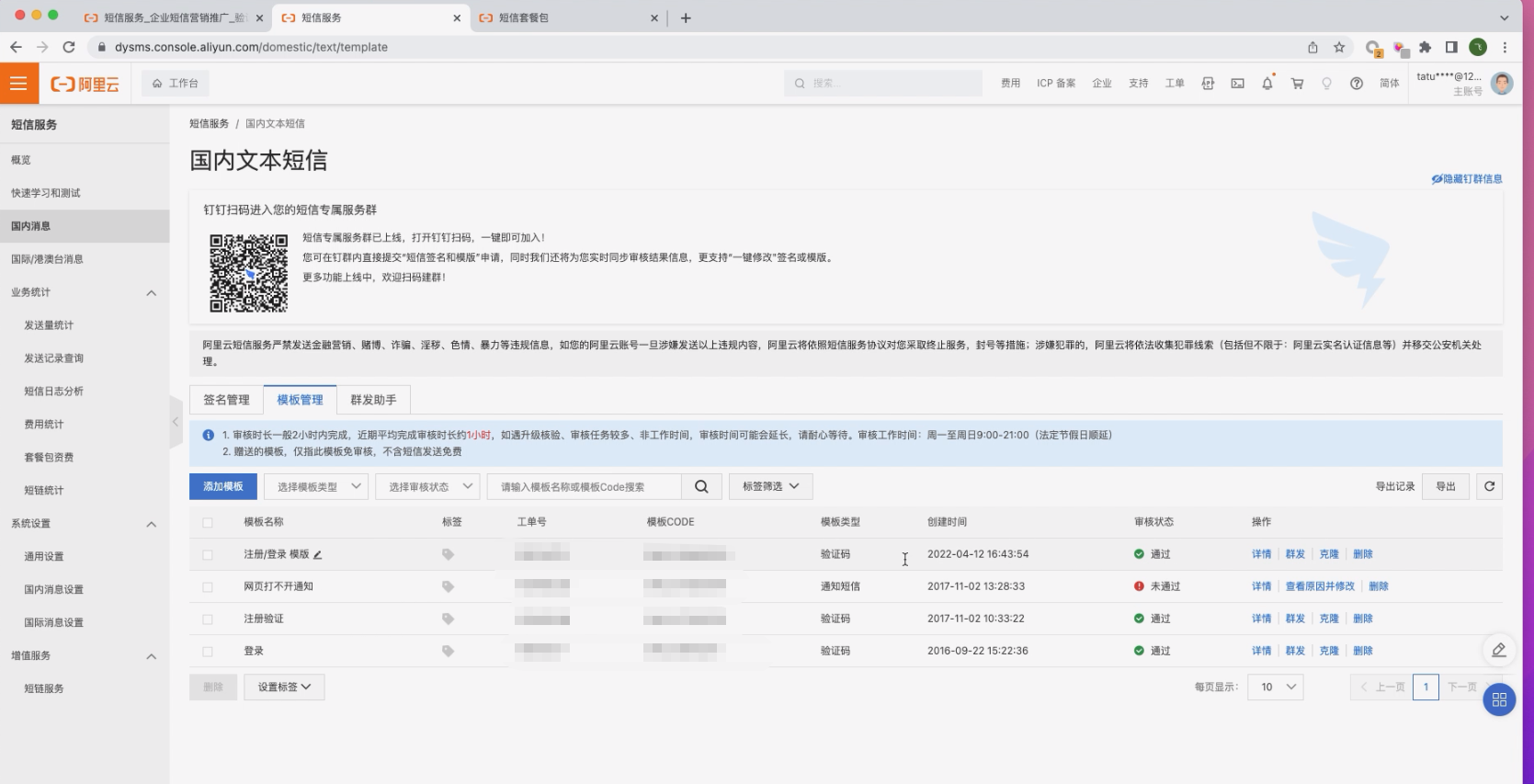Open the 选择模板类型 dropdown
The height and width of the screenshot is (784, 1534).
[x=316, y=487]
